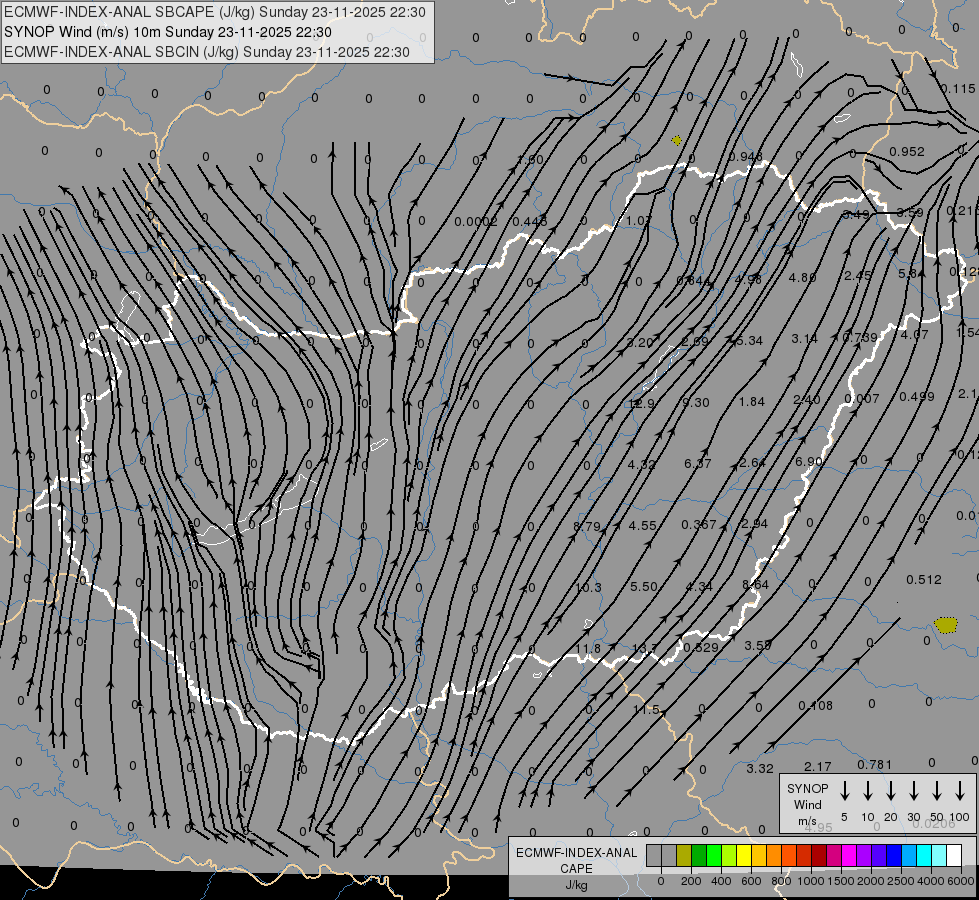Click the 10 m/s wind arrow in legend

[868, 790]
